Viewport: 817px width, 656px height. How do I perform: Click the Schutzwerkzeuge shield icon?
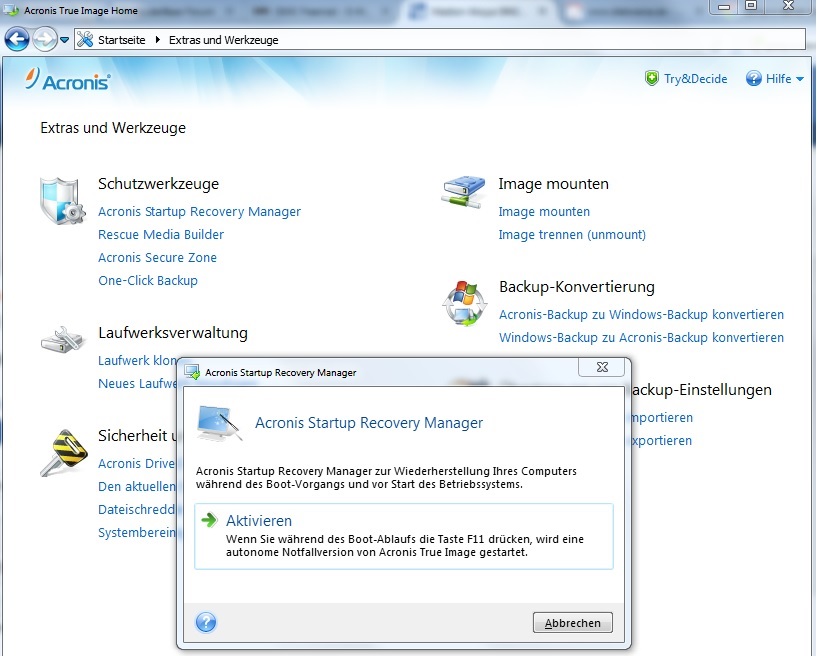63,201
